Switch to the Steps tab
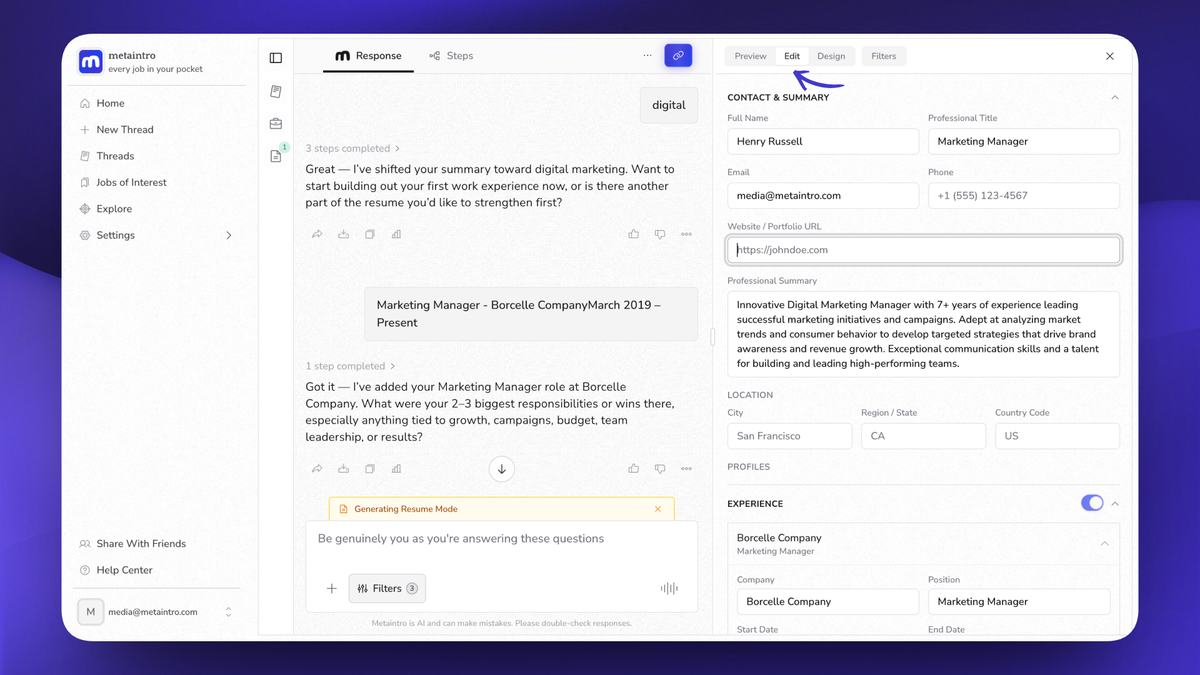 coord(451,56)
